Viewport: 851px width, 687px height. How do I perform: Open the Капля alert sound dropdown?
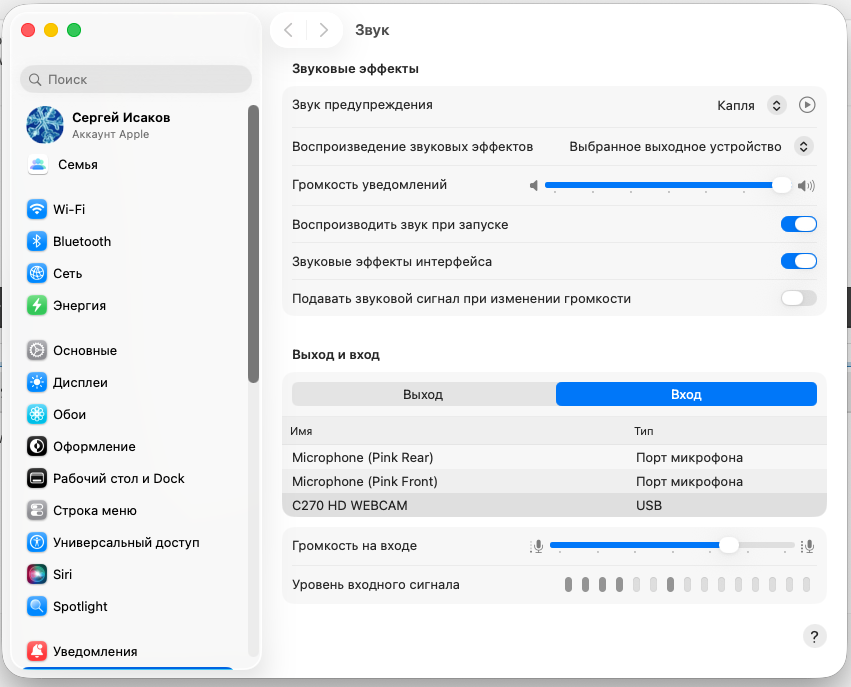[777, 105]
